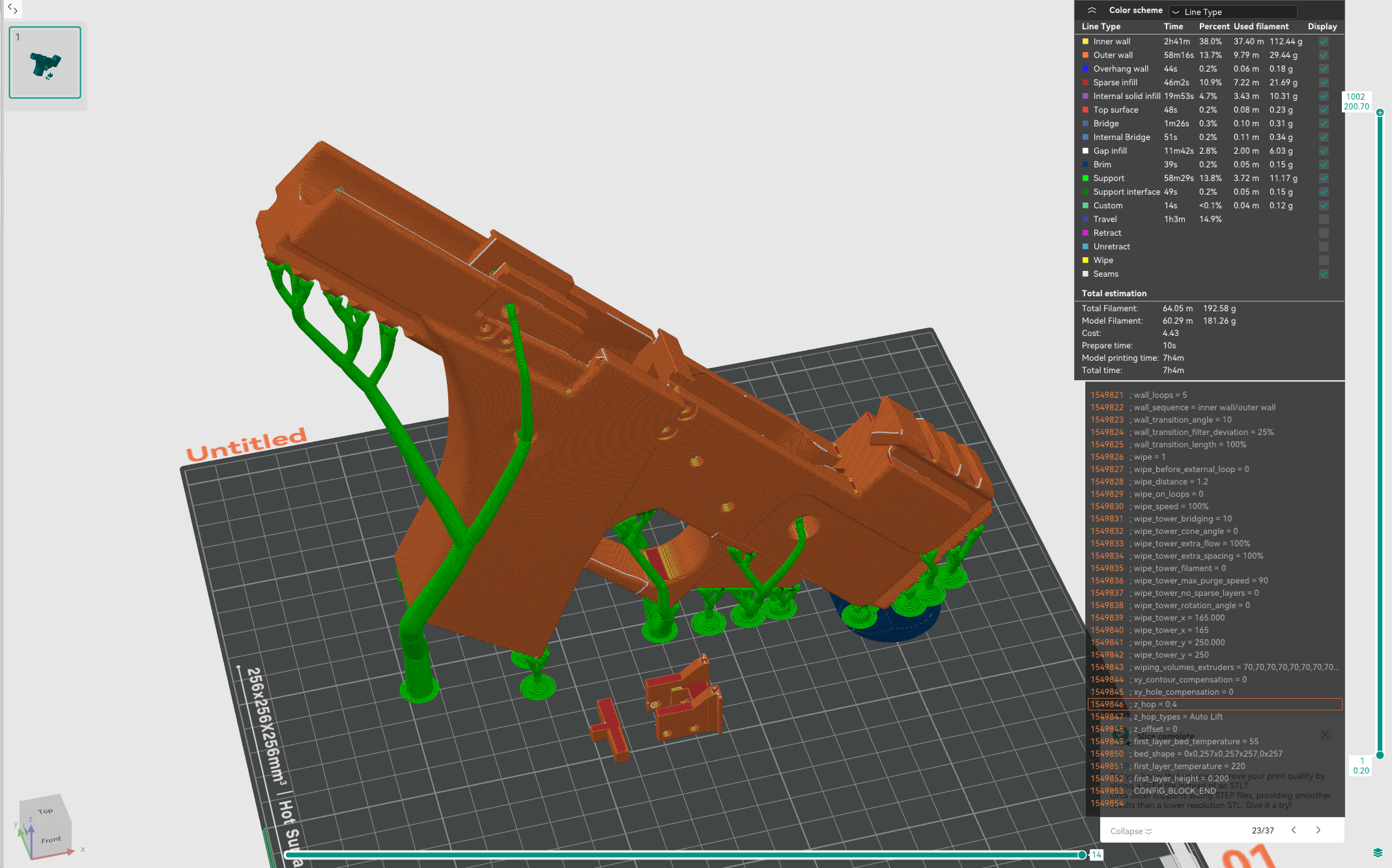Click the Front face of the view cube
This screenshot has height=868, width=1392.
tap(51, 840)
